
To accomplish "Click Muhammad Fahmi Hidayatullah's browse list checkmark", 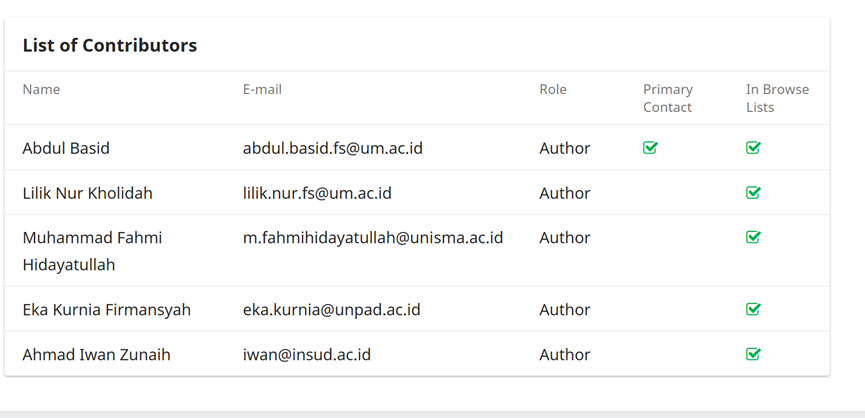I will (753, 237).
